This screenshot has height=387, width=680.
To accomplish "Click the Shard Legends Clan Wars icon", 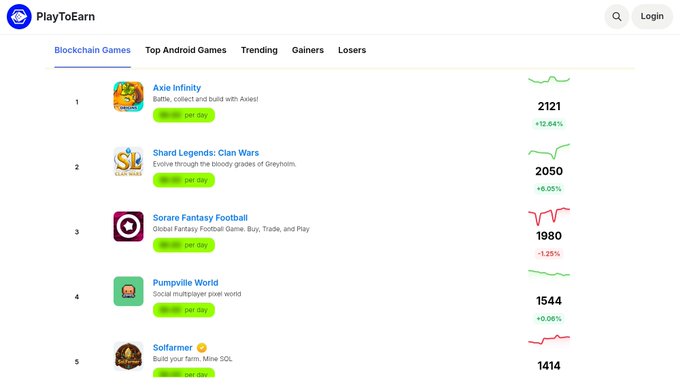I will [128, 161].
